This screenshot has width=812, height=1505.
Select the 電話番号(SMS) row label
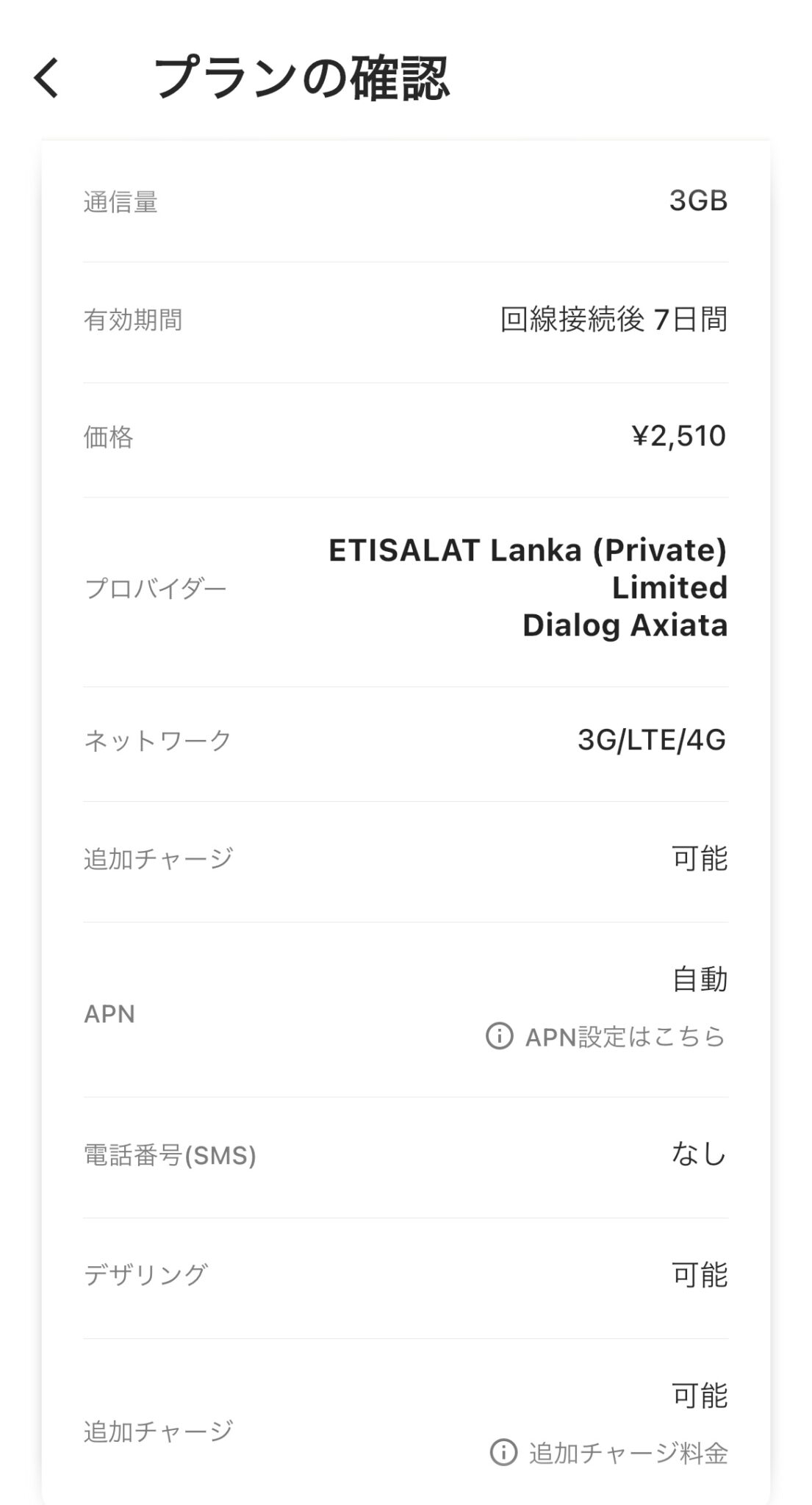(x=170, y=1155)
